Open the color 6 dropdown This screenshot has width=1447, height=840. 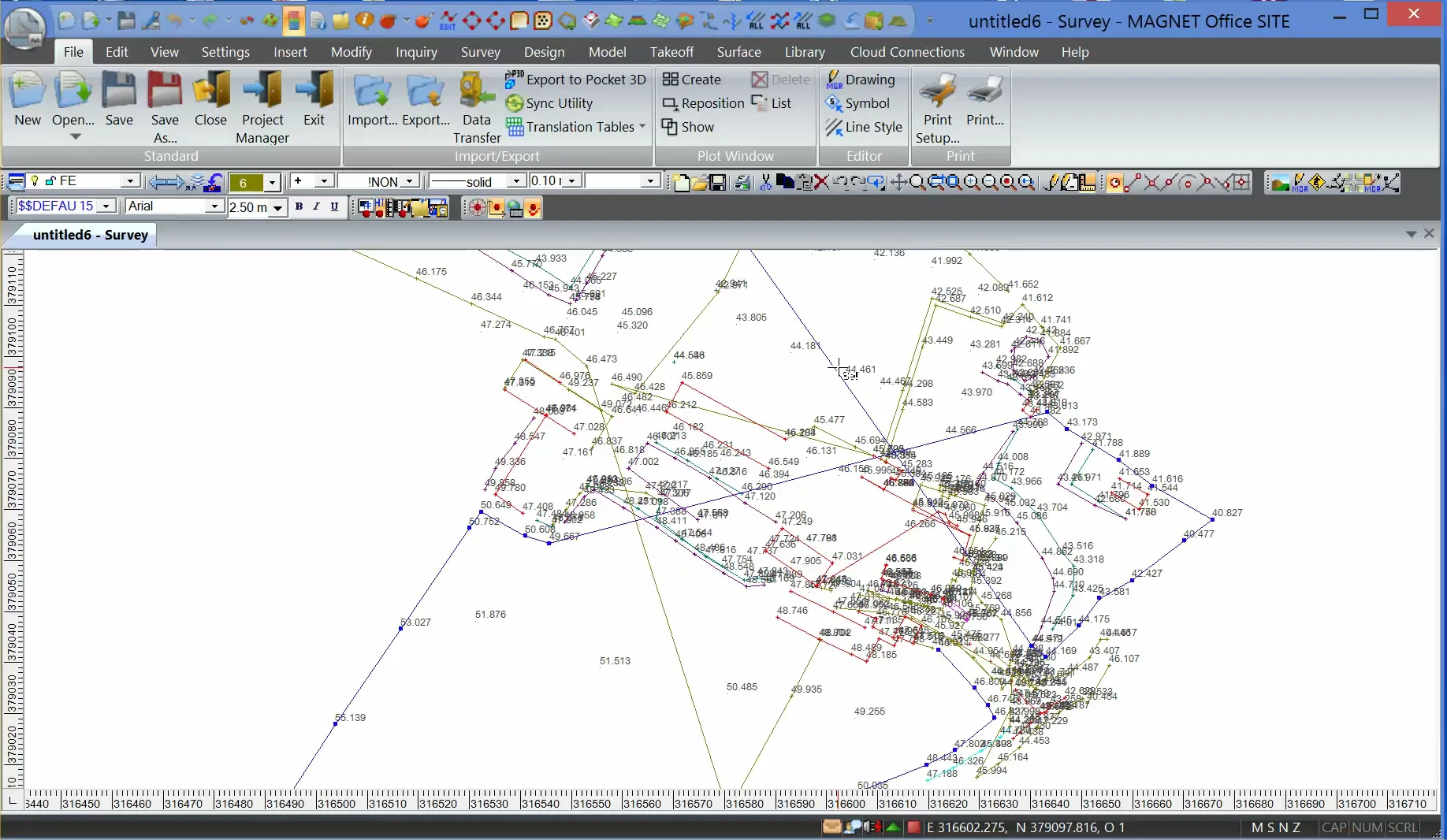272,183
